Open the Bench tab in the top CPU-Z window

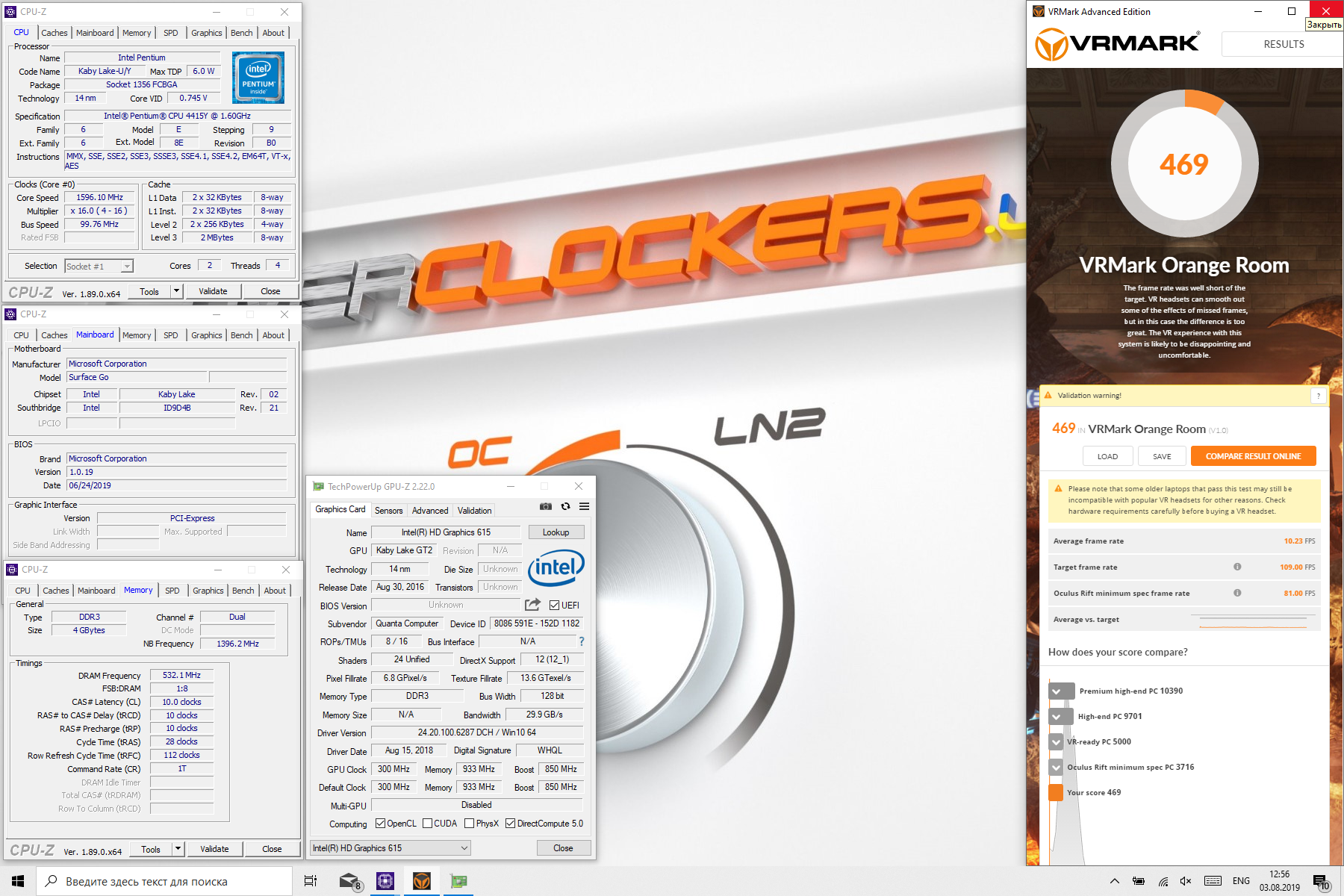241,33
